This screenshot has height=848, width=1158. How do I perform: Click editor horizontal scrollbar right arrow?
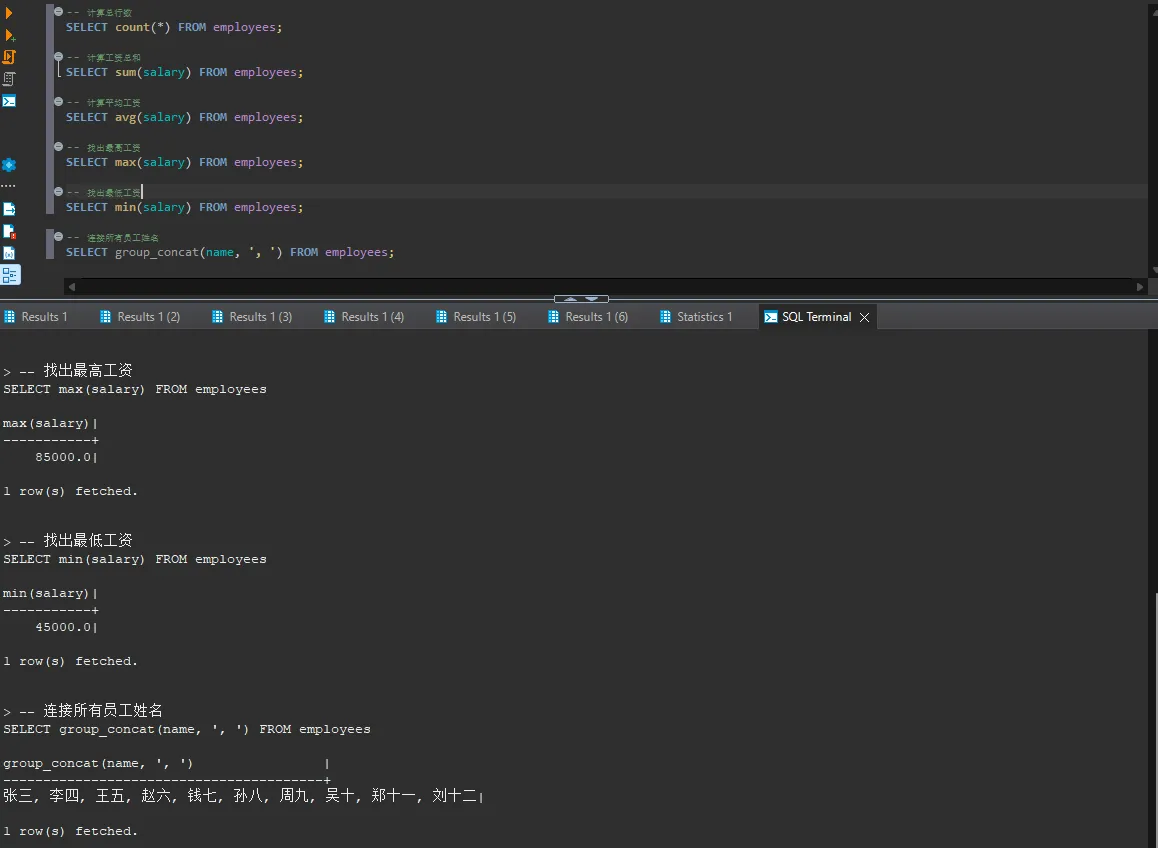click(1140, 287)
